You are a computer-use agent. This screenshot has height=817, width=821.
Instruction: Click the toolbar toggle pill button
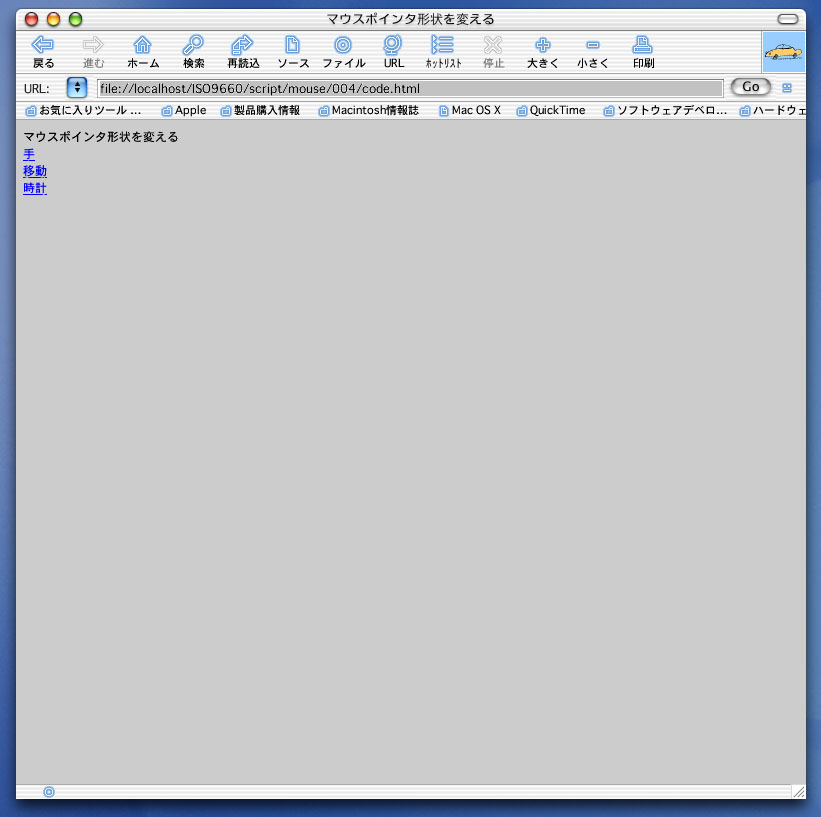click(x=787, y=19)
